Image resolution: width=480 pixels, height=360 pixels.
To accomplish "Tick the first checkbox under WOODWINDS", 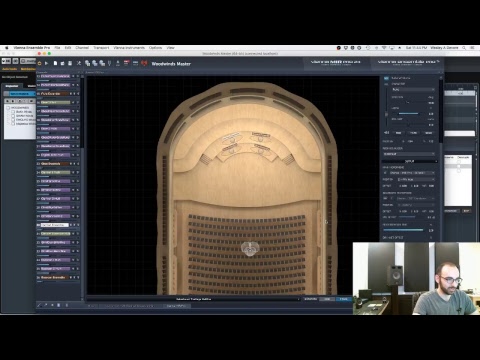I will (13, 112).
